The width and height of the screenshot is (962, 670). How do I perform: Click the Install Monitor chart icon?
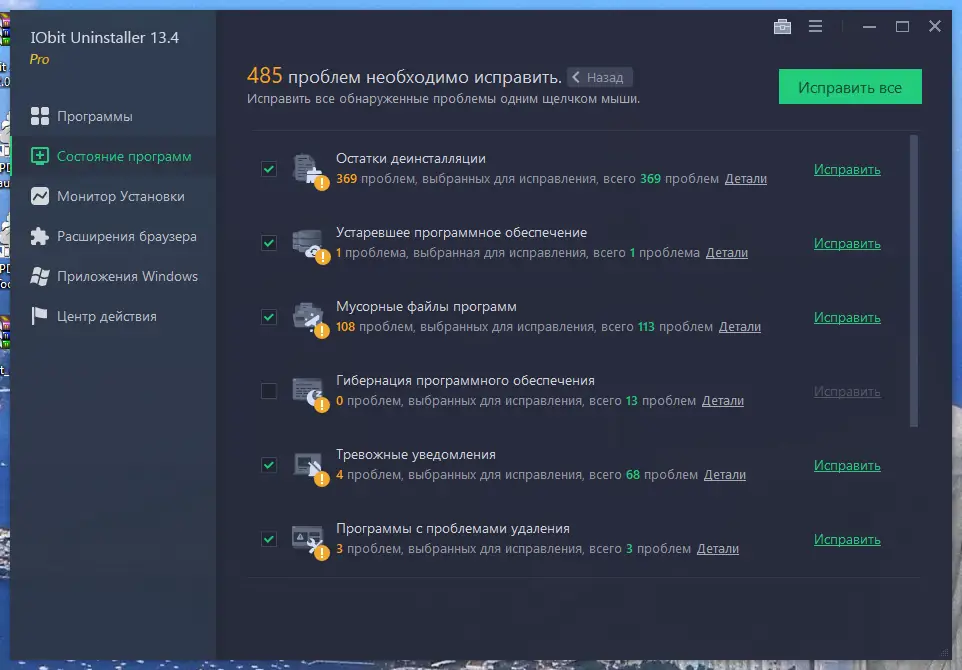40,196
